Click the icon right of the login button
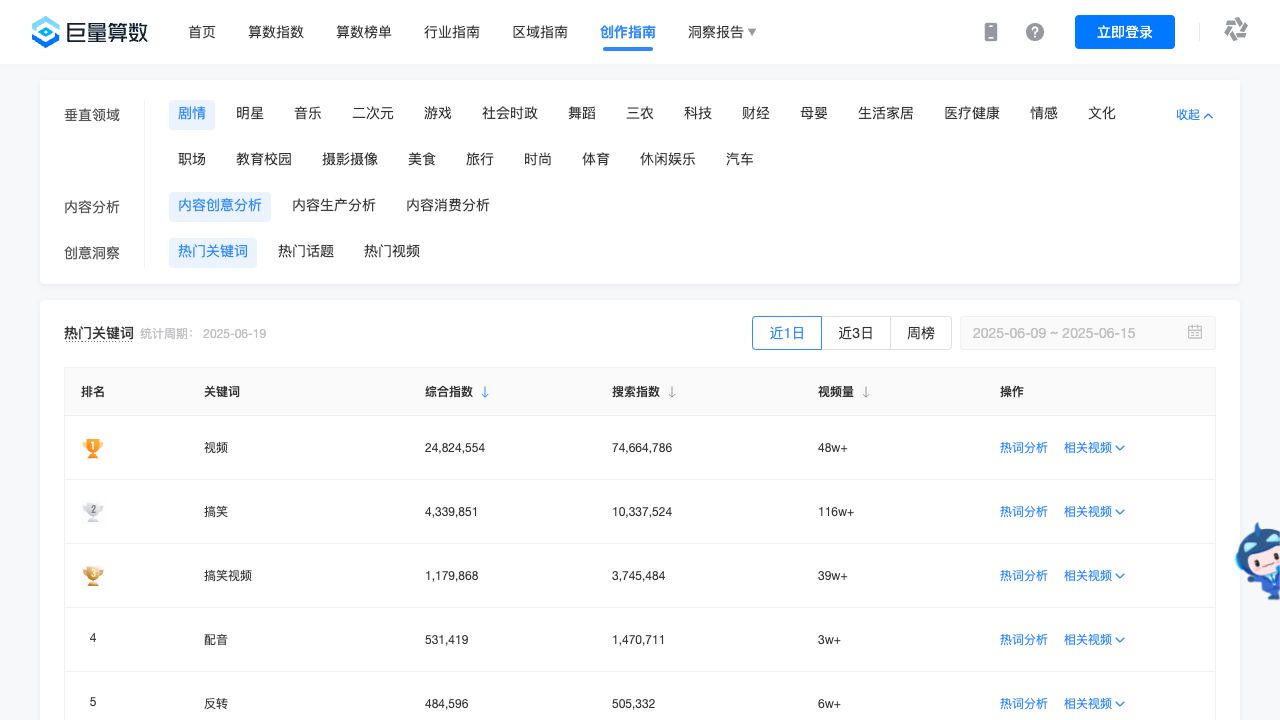The width and height of the screenshot is (1280, 720). pyautogui.click(x=1236, y=30)
